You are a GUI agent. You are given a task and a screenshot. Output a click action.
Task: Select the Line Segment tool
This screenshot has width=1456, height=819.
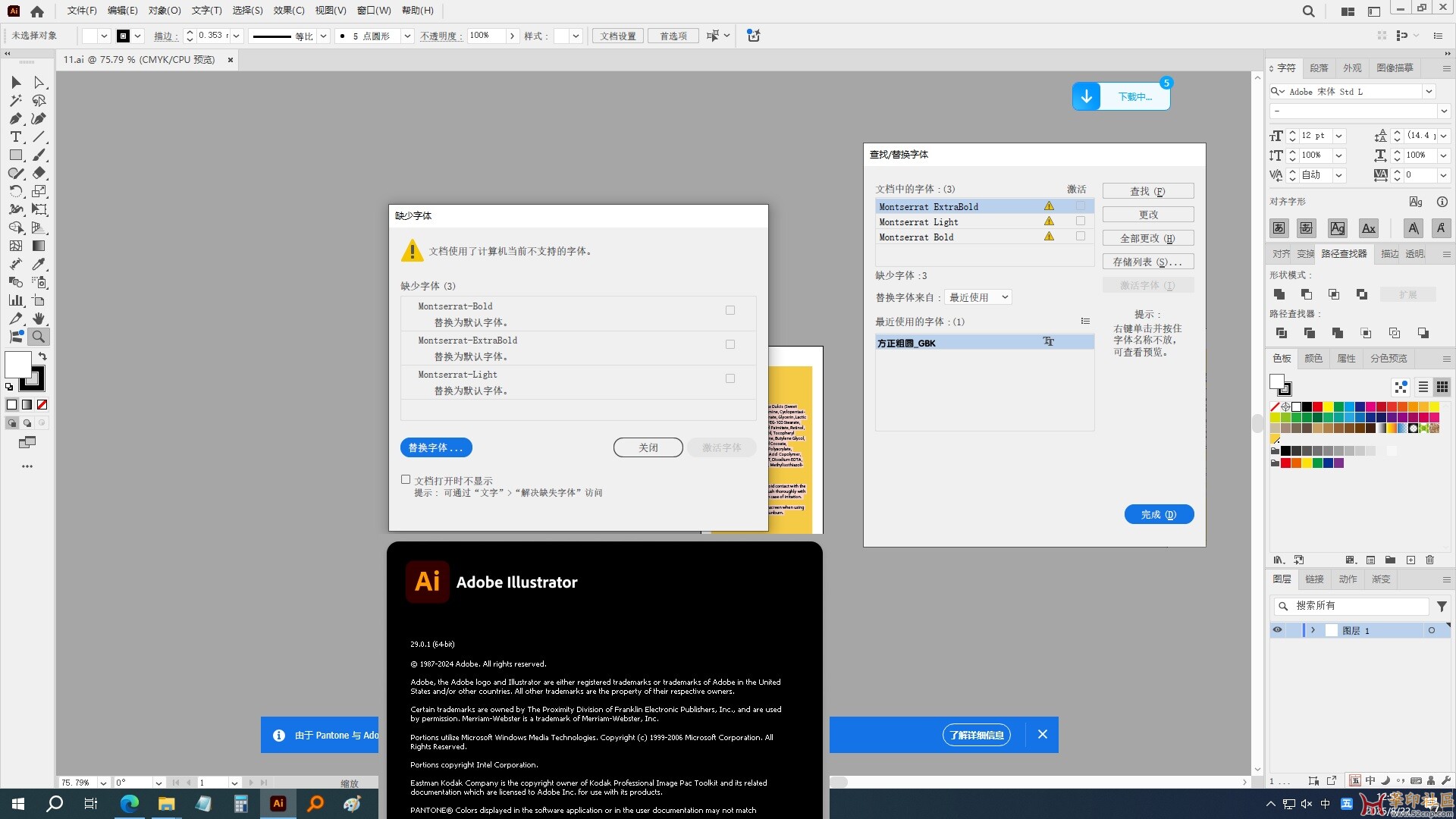39,136
